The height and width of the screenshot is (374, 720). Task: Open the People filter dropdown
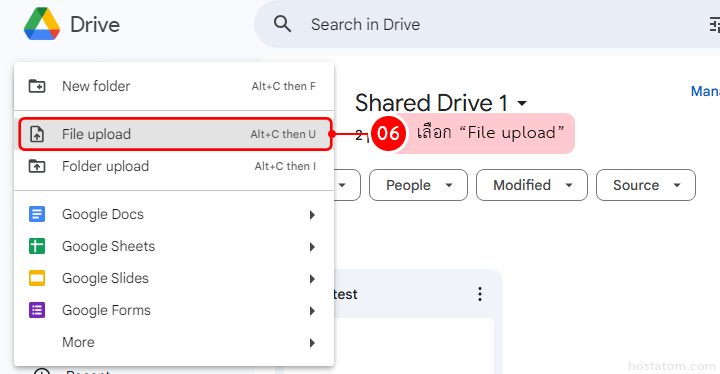tap(418, 185)
